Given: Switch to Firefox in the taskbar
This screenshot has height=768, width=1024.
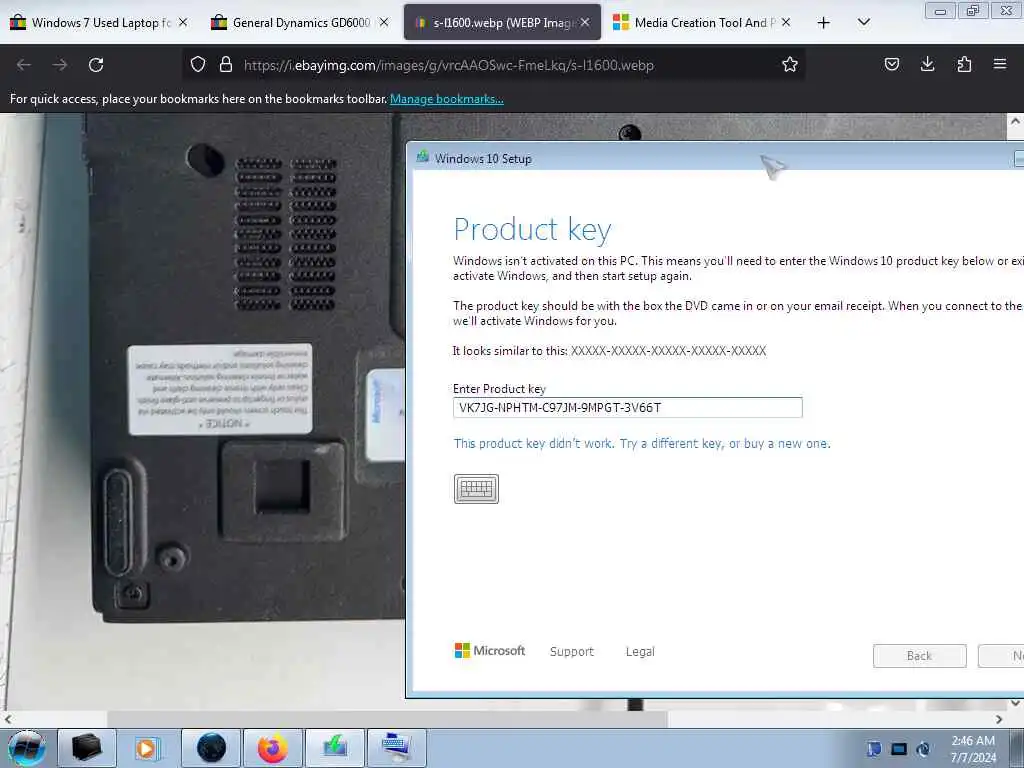Looking at the screenshot, I should [272, 748].
